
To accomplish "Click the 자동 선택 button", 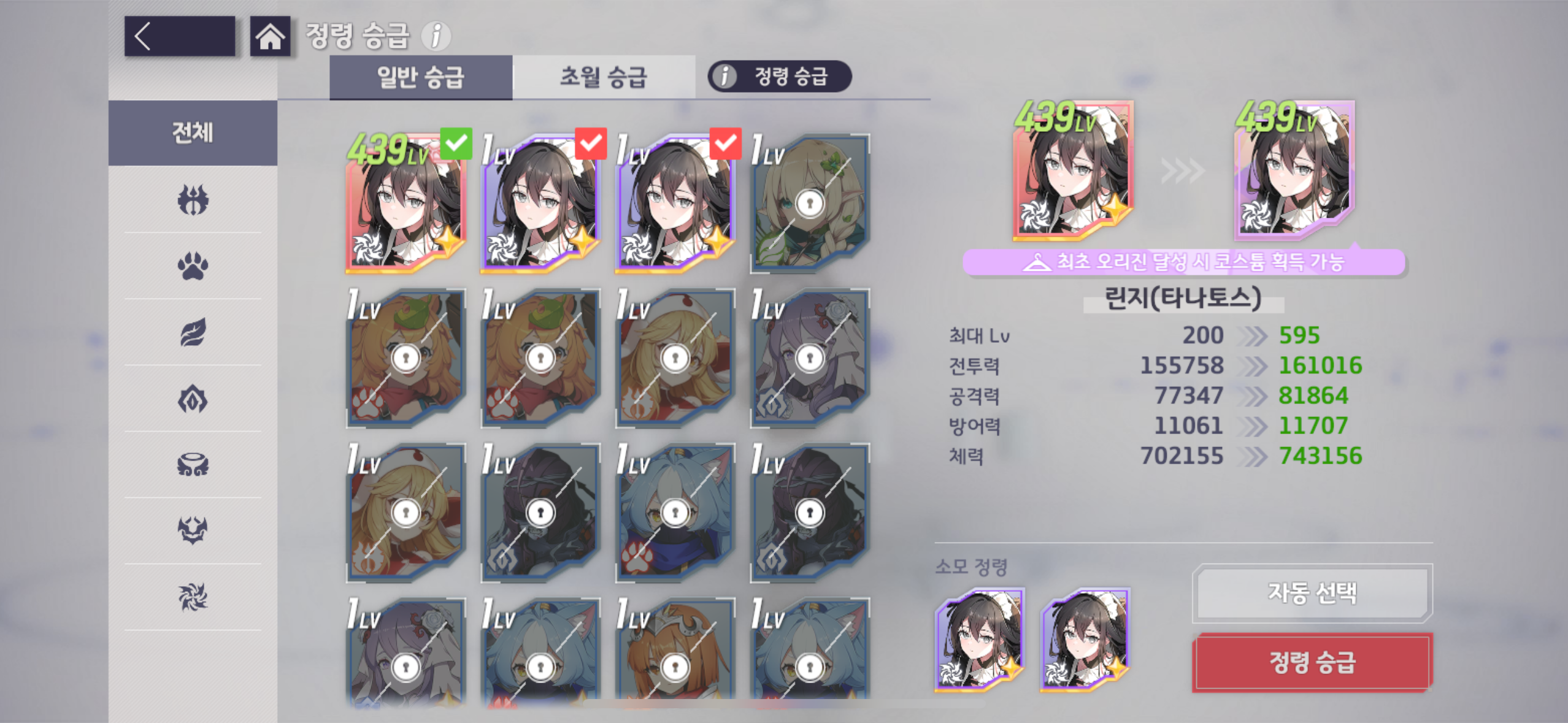I will pyautogui.click(x=1312, y=593).
